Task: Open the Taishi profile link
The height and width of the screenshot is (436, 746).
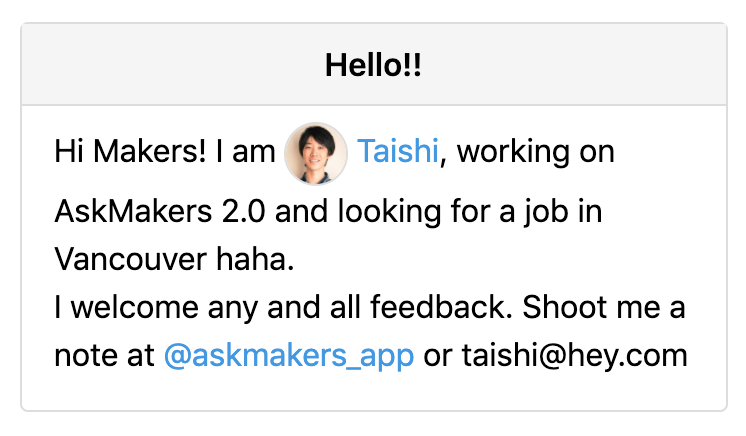Action: (398, 153)
